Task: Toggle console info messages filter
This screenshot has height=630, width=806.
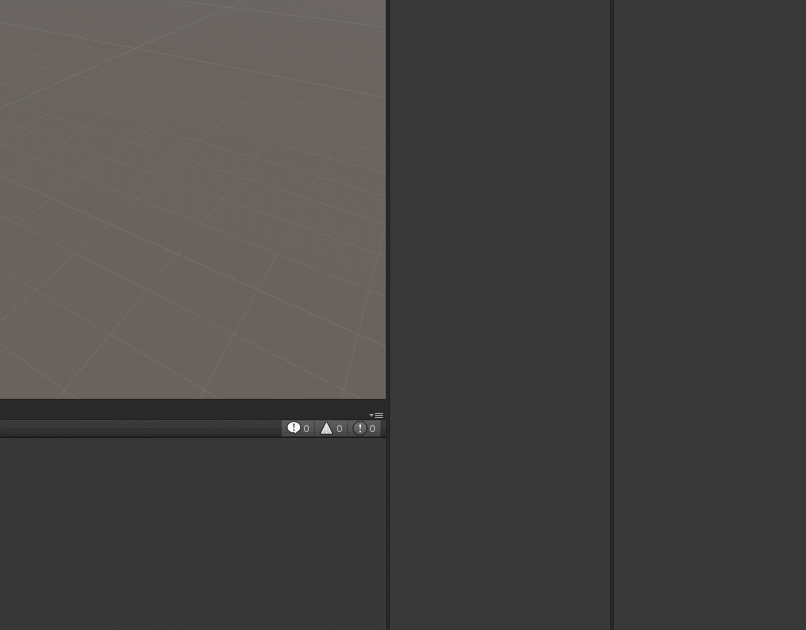Action: click(298, 428)
